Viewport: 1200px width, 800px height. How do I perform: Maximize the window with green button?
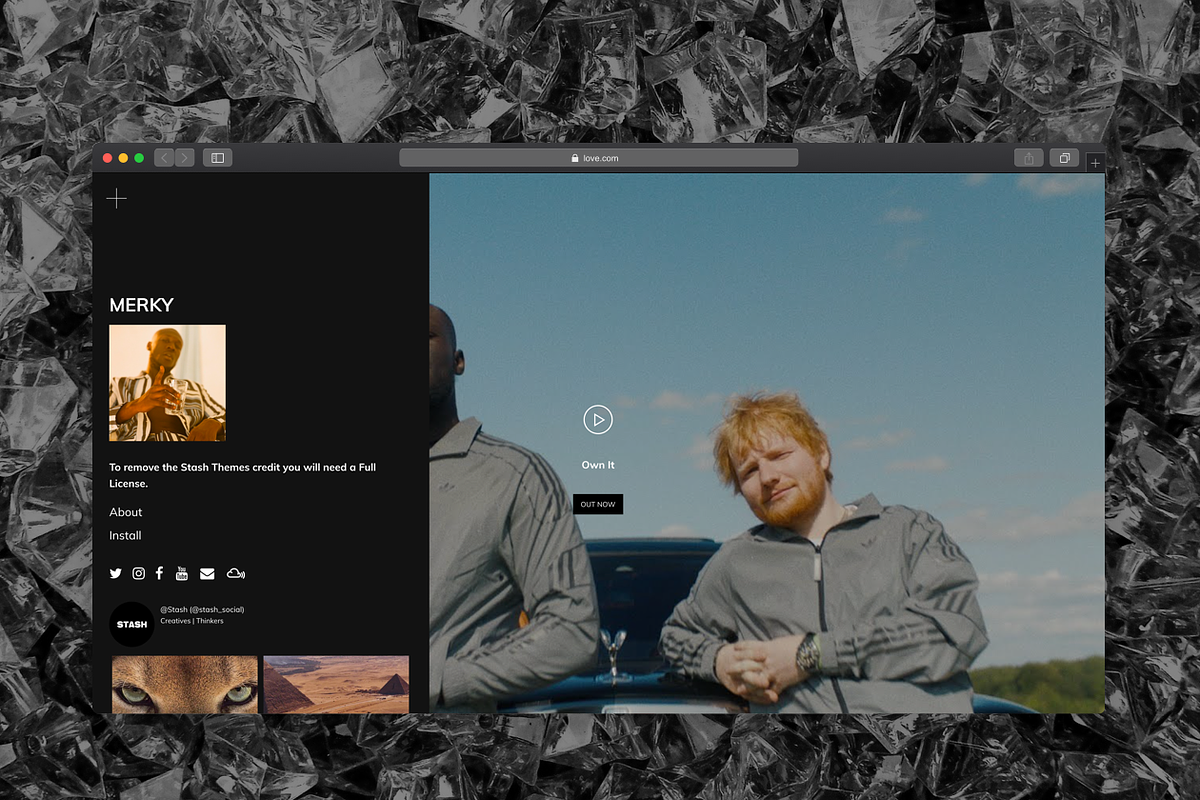pyautogui.click(x=140, y=158)
